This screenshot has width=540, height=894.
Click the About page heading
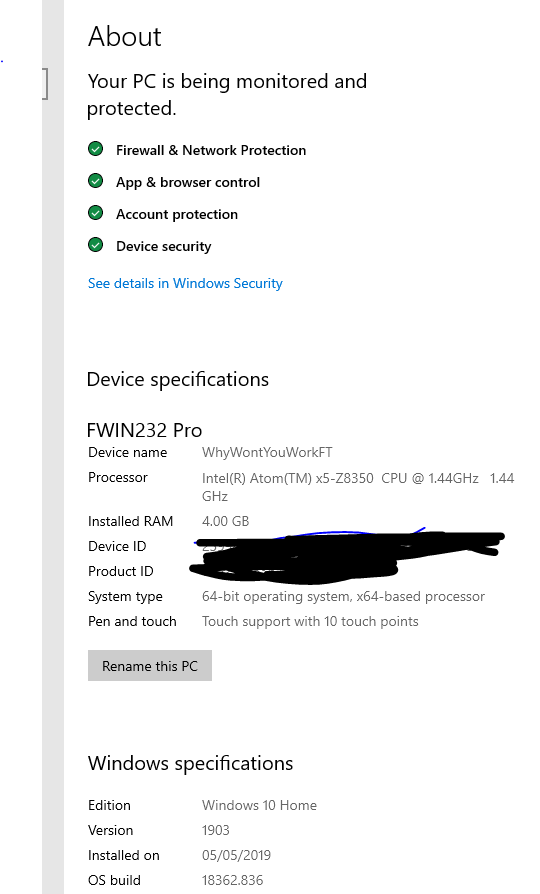coord(125,36)
